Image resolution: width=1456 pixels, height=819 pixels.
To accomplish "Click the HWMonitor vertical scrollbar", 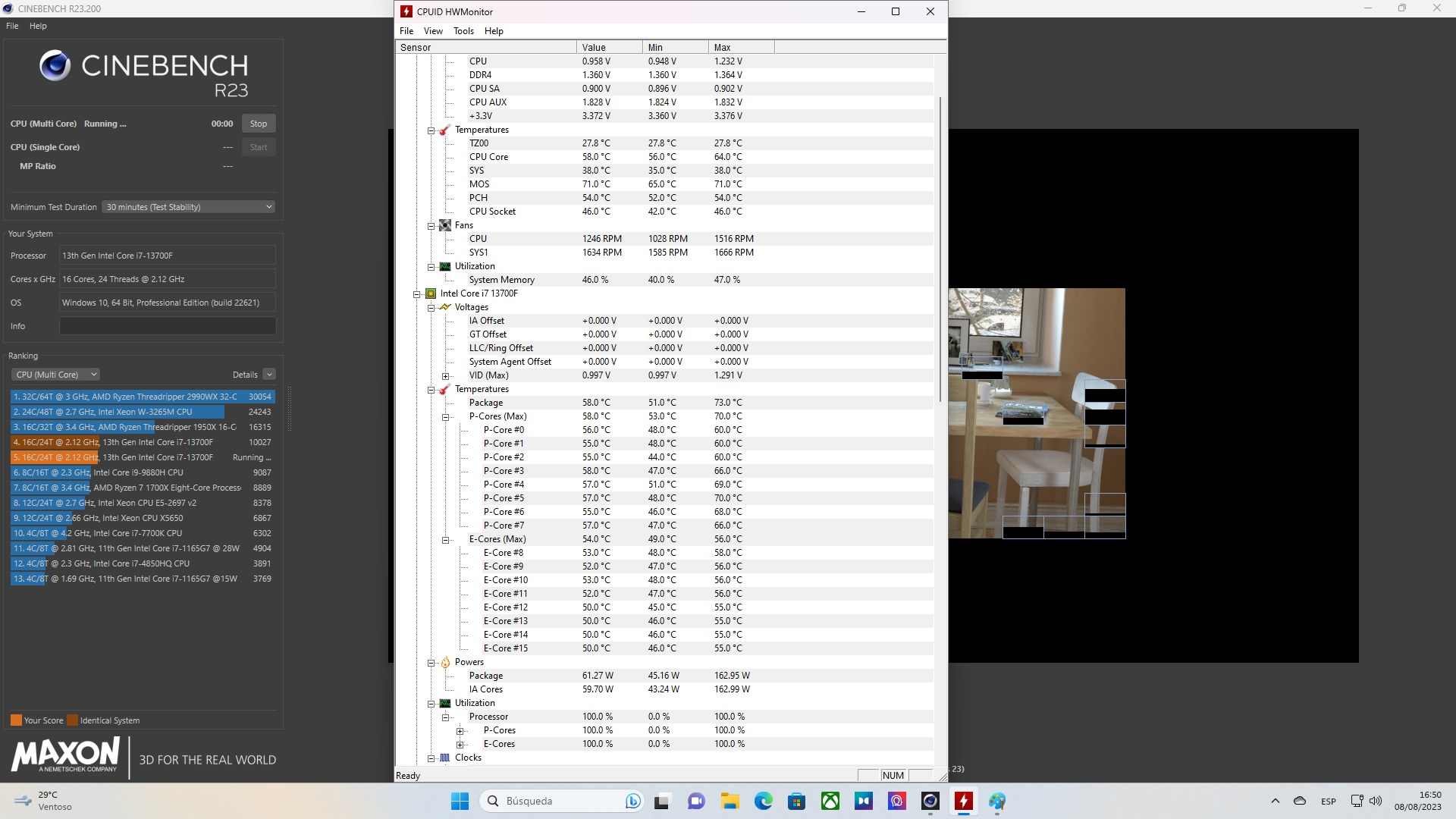I will pyautogui.click(x=940, y=250).
